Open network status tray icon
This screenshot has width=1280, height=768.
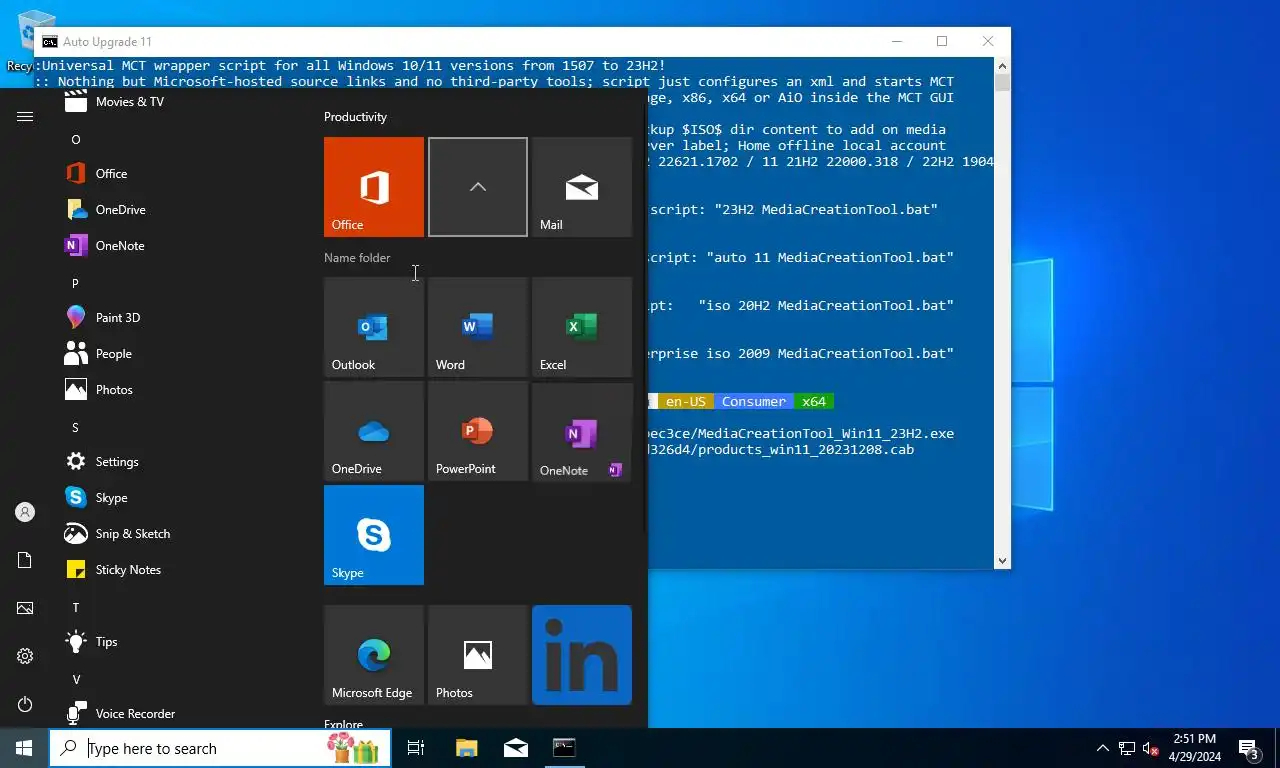[x=1127, y=748]
